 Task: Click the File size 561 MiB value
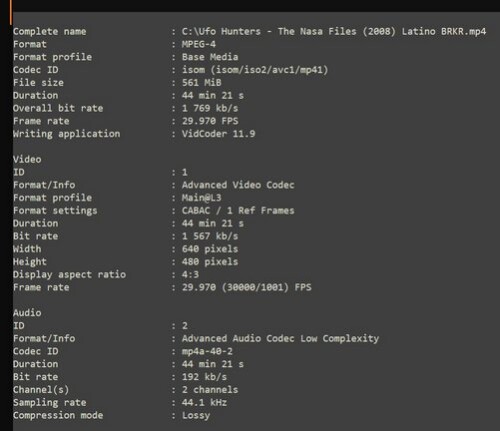click(202, 83)
